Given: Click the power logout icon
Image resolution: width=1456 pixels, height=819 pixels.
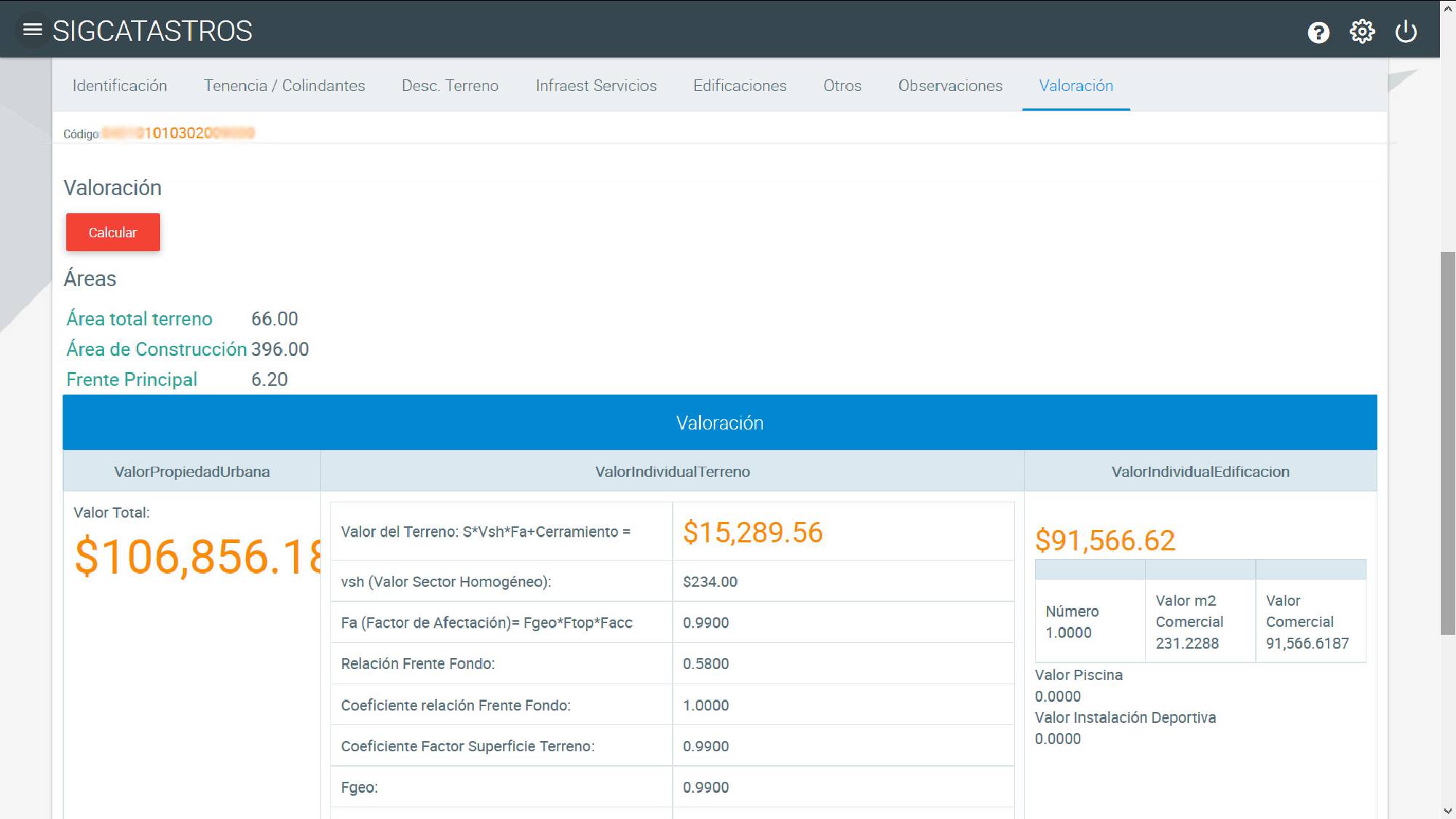Looking at the screenshot, I should point(1406,31).
